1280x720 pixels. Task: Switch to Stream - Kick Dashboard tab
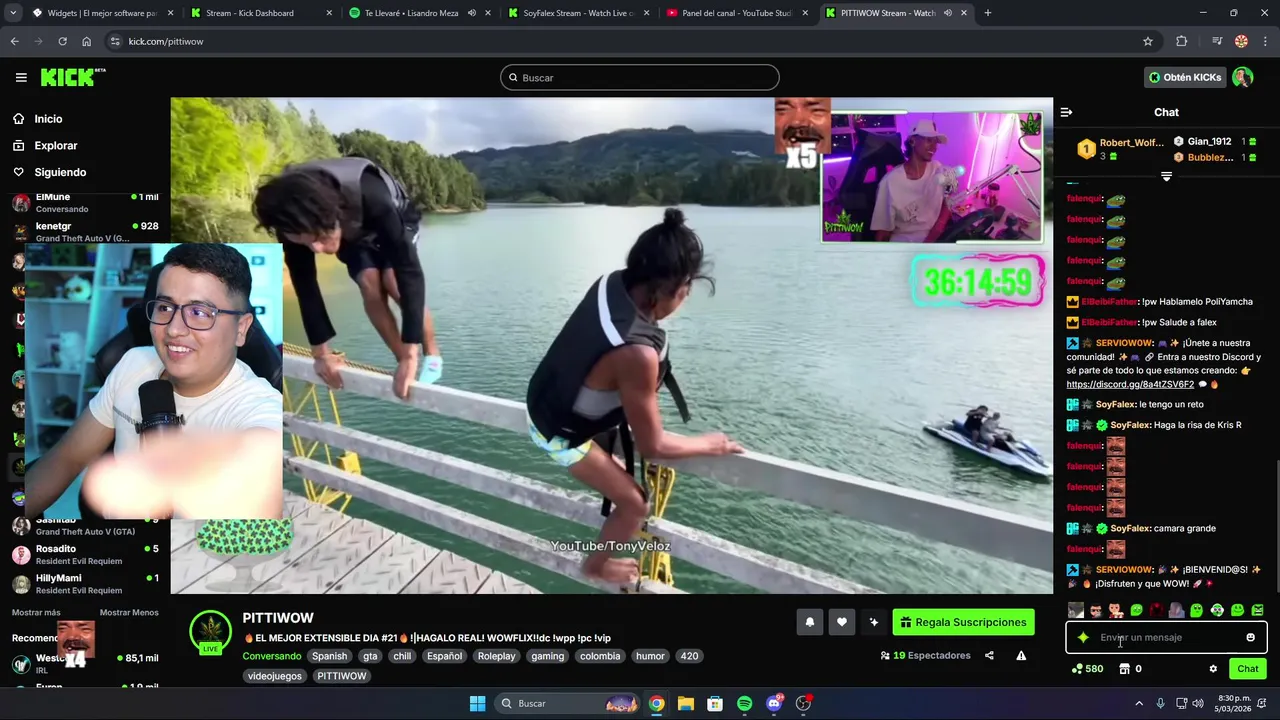pyautogui.click(x=262, y=13)
